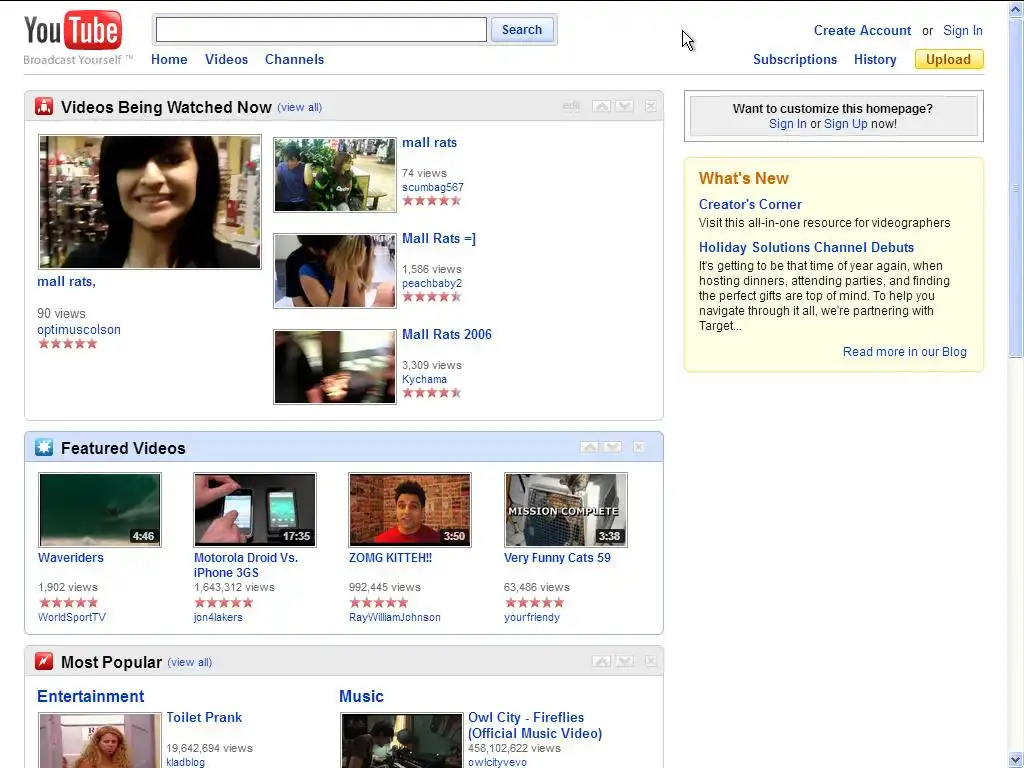Click Sign In in customize homepage box

click(x=787, y=124)
